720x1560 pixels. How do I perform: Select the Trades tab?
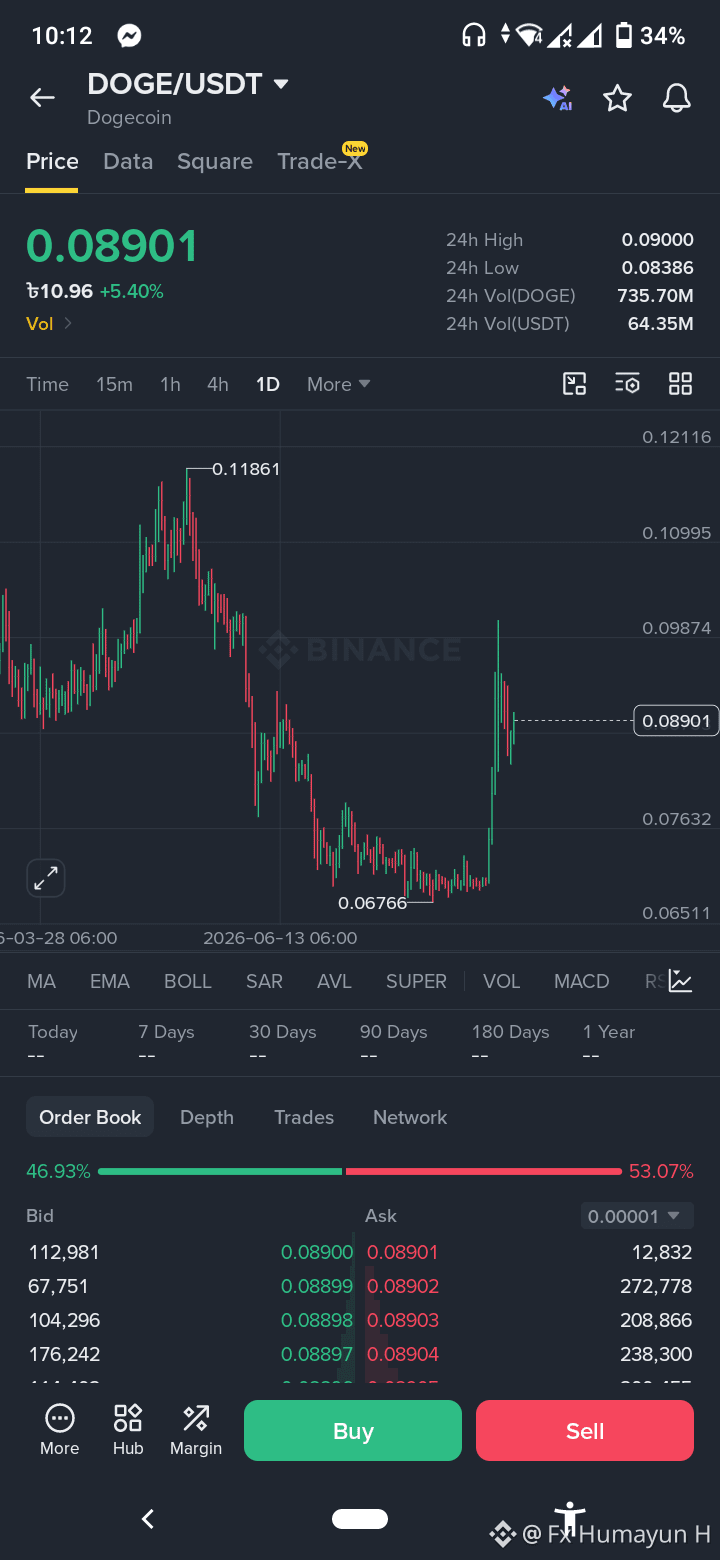(x=304, y=1117)
